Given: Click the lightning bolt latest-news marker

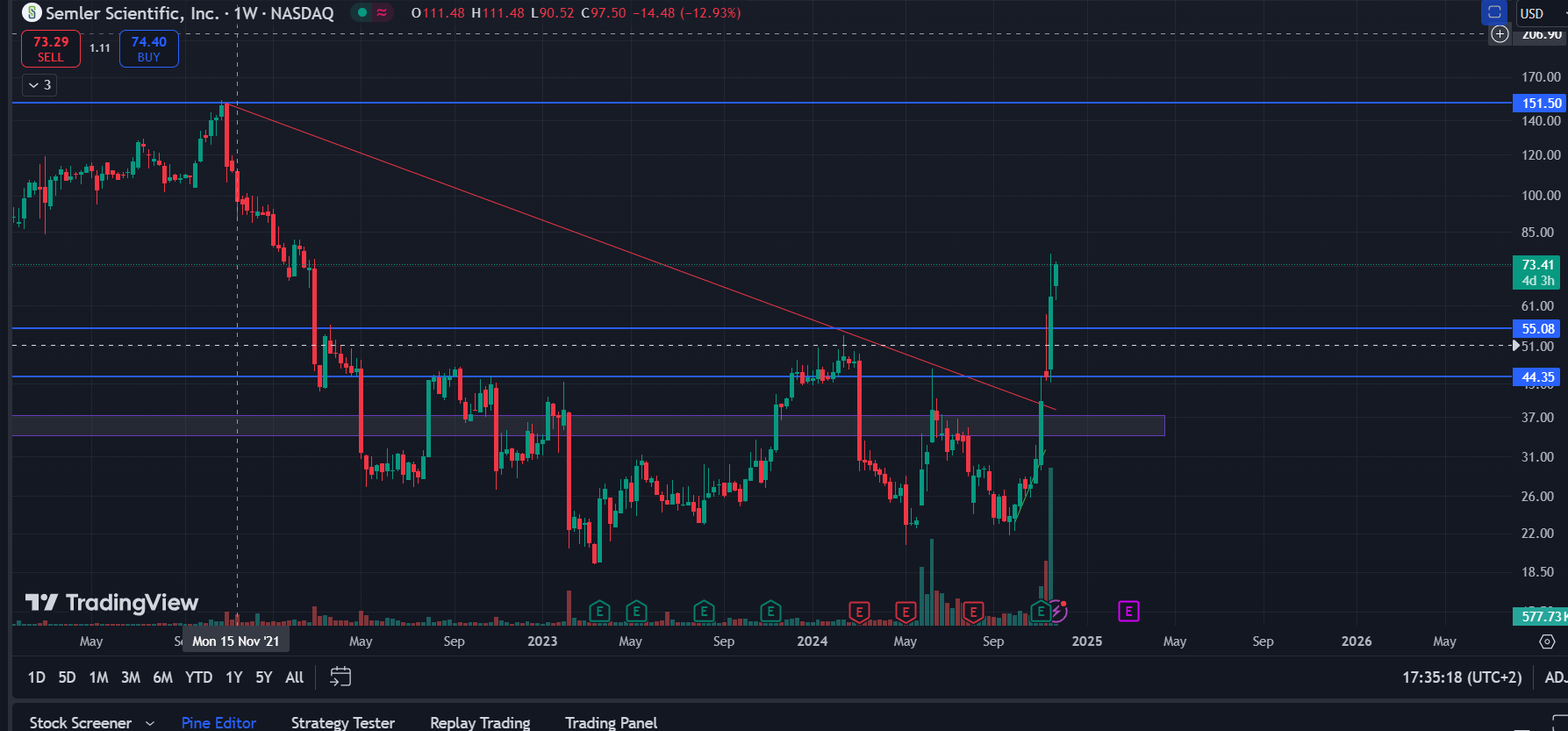Looking at the screenshot, I should coord(1059,611).
